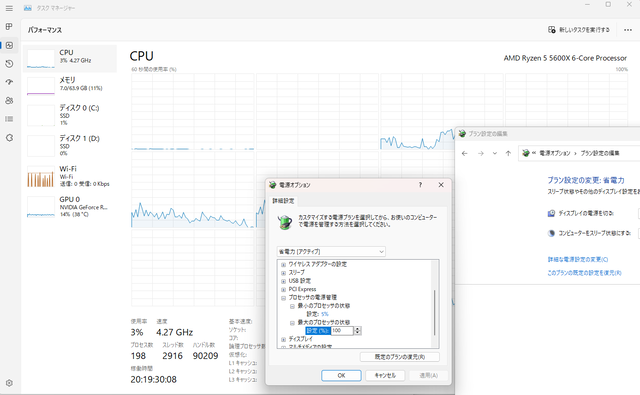This screenshot has height=395, width=640.
Task: Select the GPU 0 performance entry
Action: pyautogui.click(x=70, y=207)
